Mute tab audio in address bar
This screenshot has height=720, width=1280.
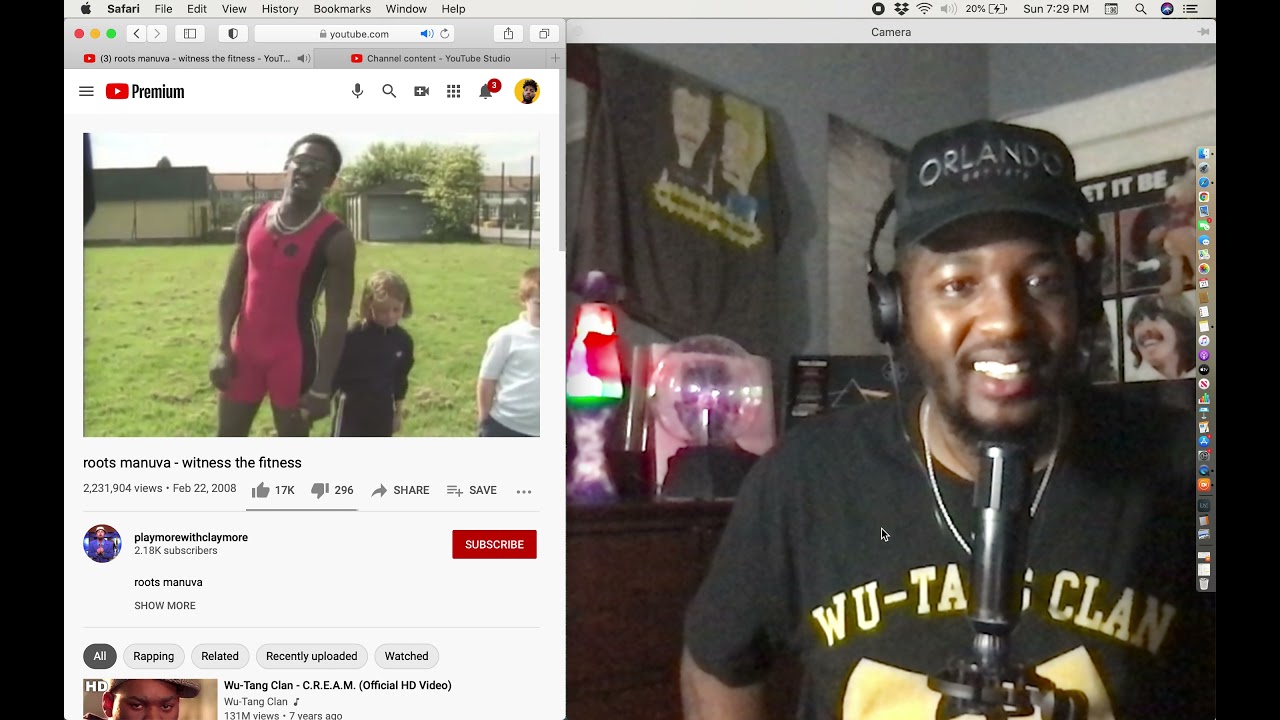[x=426, y=34]
